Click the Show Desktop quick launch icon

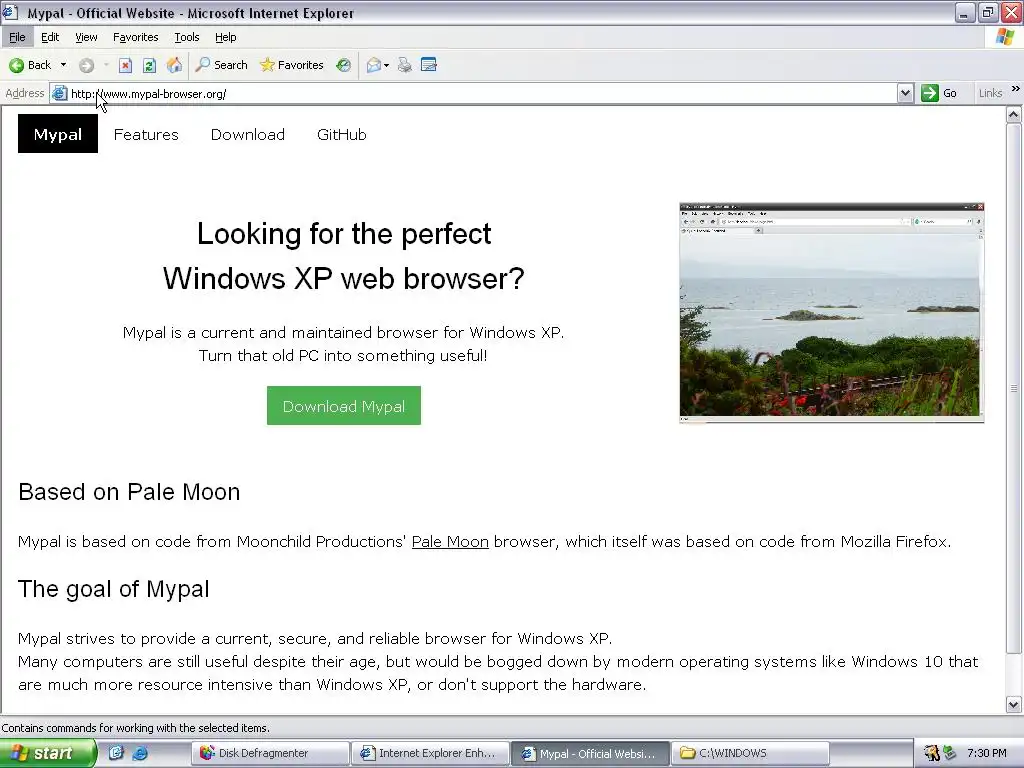tap(116, 753)
